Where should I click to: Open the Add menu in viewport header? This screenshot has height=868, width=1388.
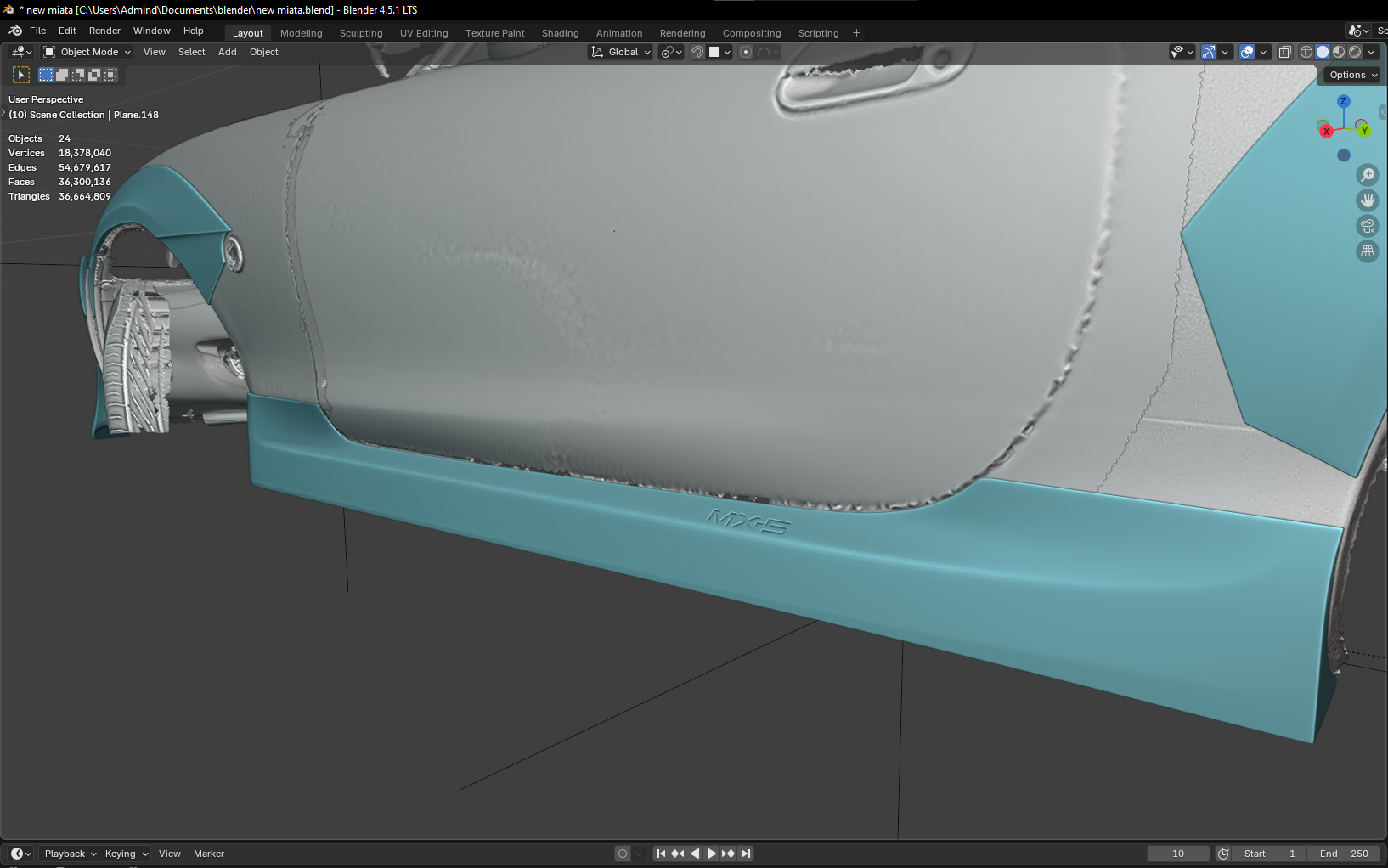[x=227, y=52]
